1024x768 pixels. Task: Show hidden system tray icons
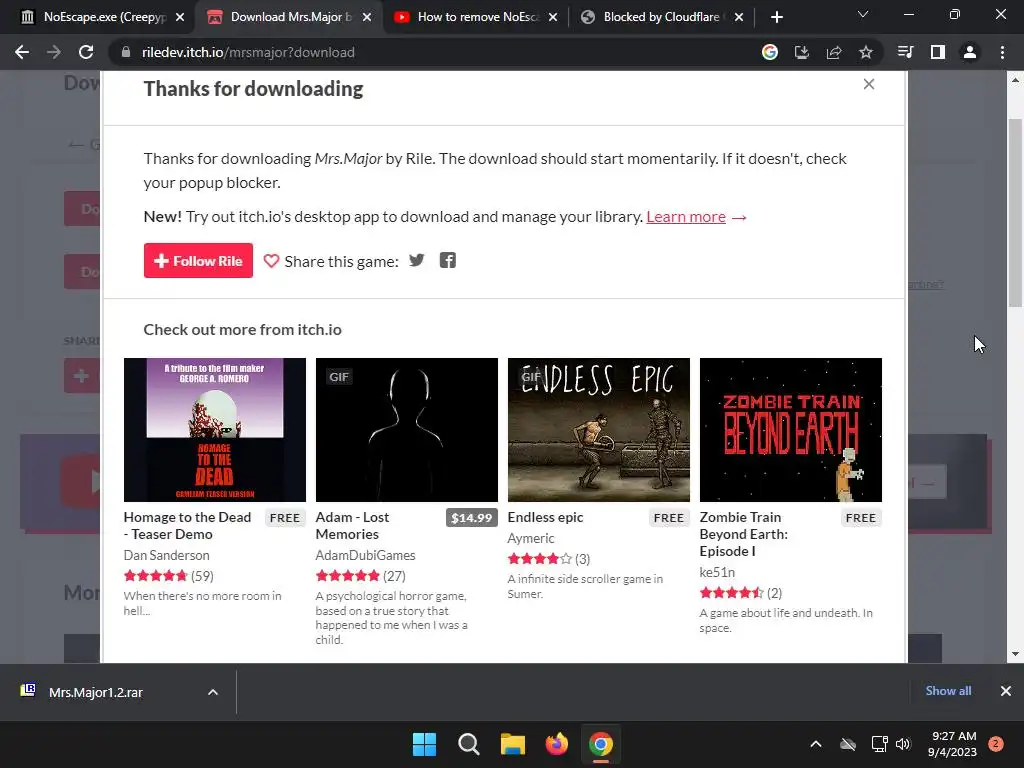click(816, 744)
